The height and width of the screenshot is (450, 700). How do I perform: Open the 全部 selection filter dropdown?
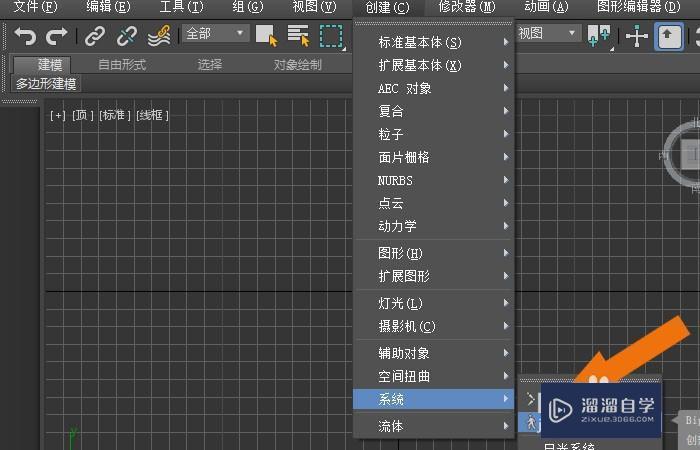pyautogui.click(x=216, y=33)
